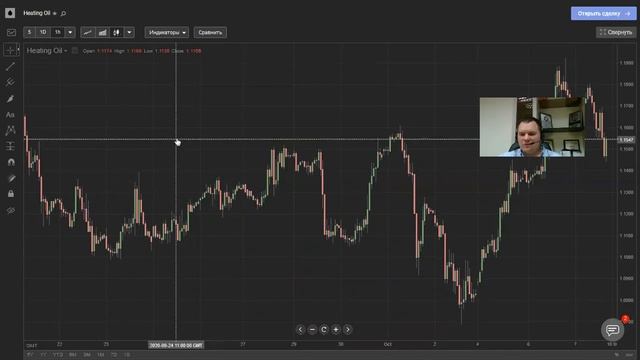This screenshot has height=360, width=640.
Task: Click the webcam video overlay
Action: tap(532, 127)
